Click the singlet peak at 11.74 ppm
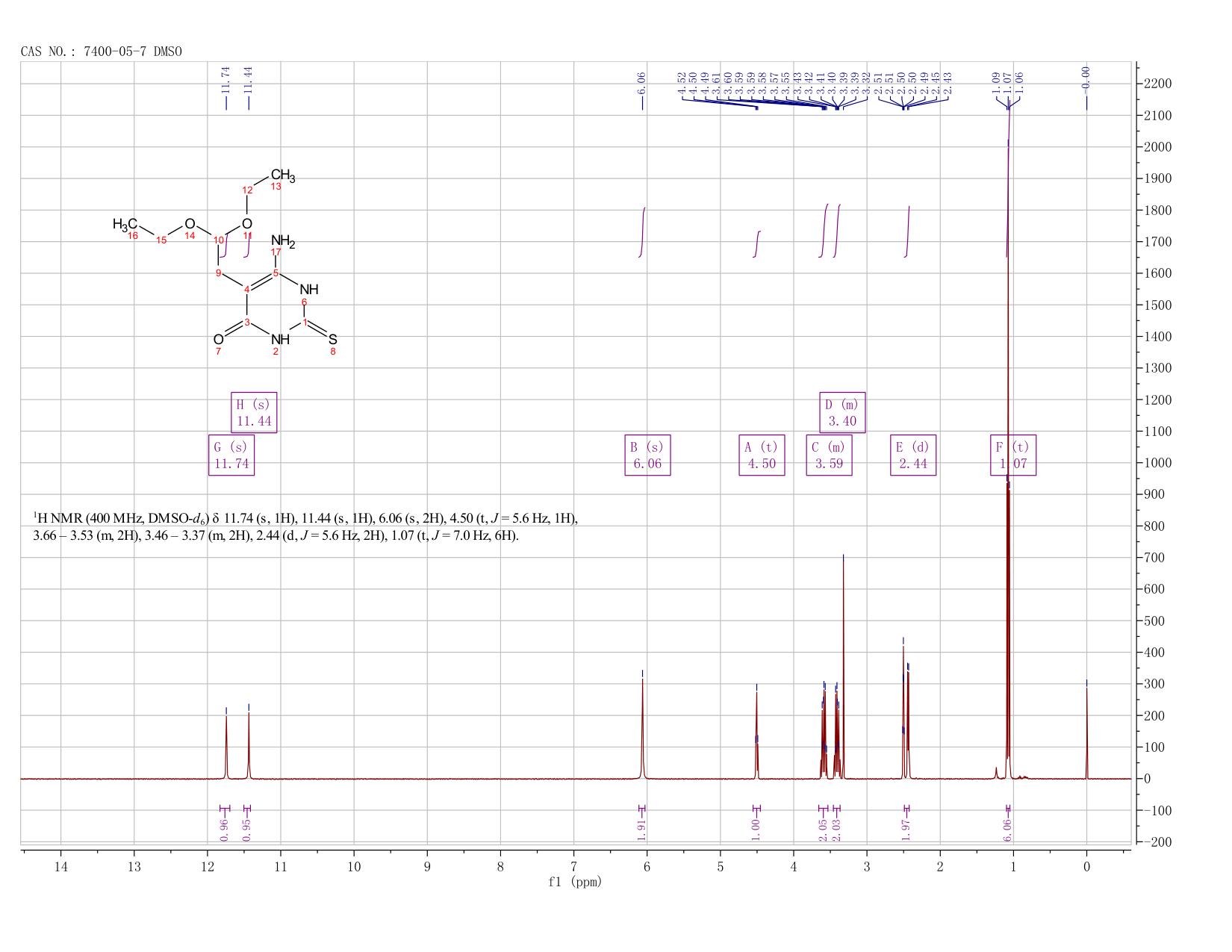 coord(226,747)
